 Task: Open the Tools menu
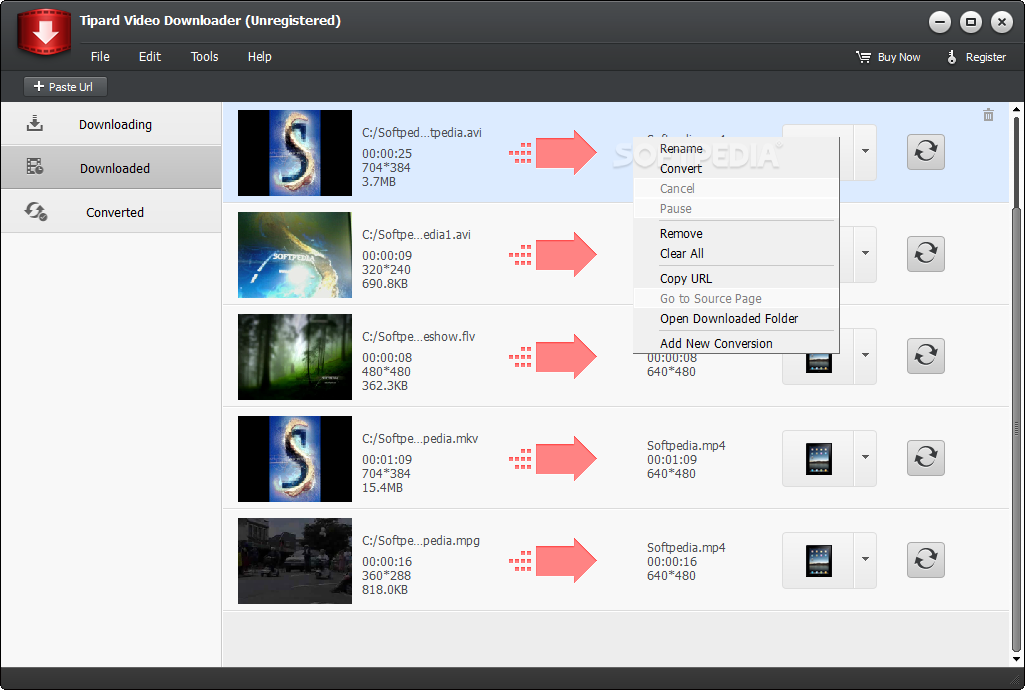(x=205, y=57)
